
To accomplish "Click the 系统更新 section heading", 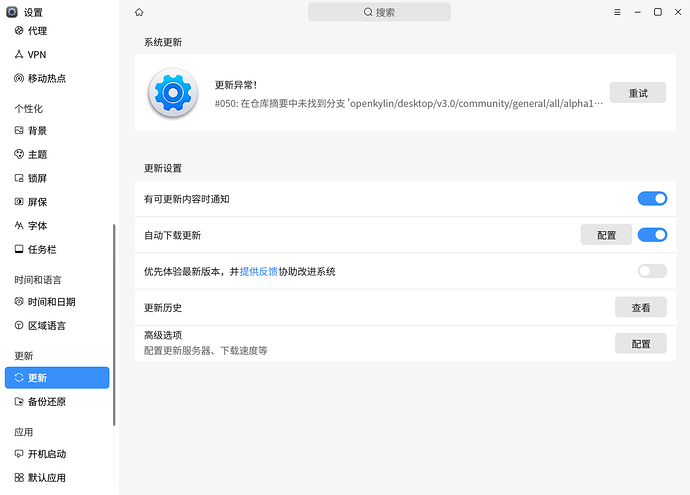I will (x=163, y=42).
